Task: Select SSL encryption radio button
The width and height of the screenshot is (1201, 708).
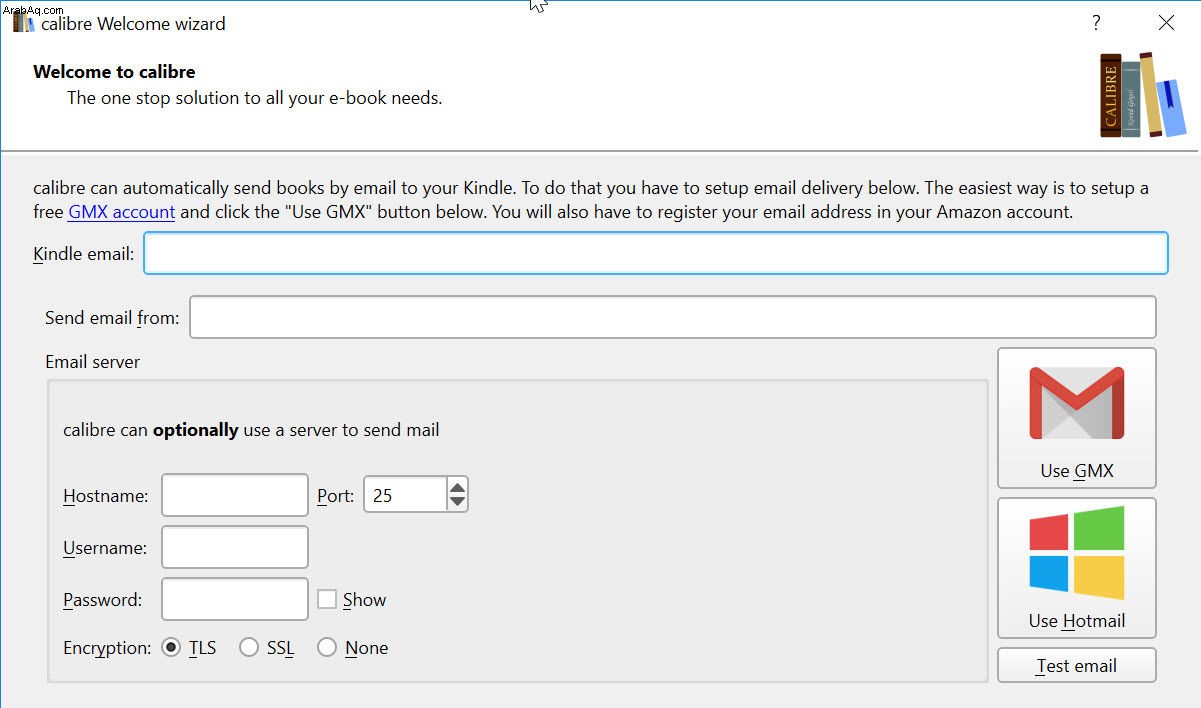Action: point(249,648)
